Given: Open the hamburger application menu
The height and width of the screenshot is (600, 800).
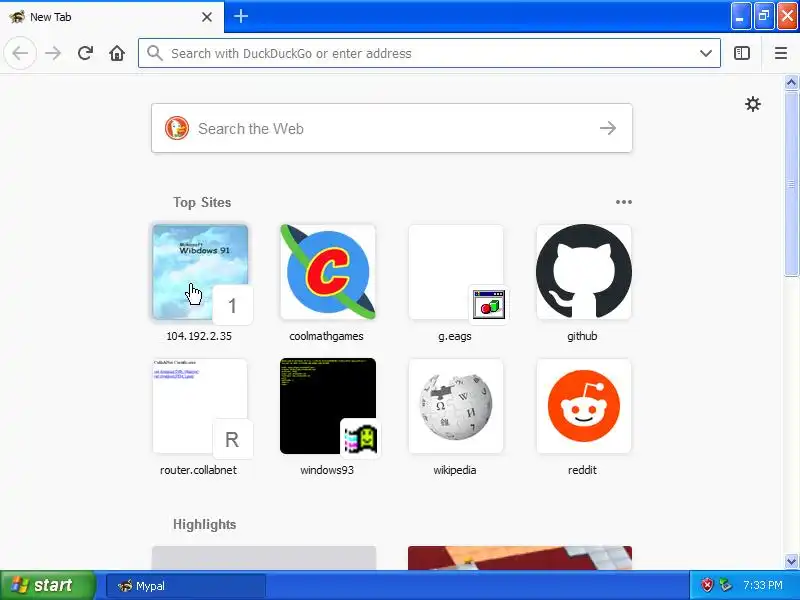Looking at the screenshot, I should pyautogui.click(x=781, y=53).
